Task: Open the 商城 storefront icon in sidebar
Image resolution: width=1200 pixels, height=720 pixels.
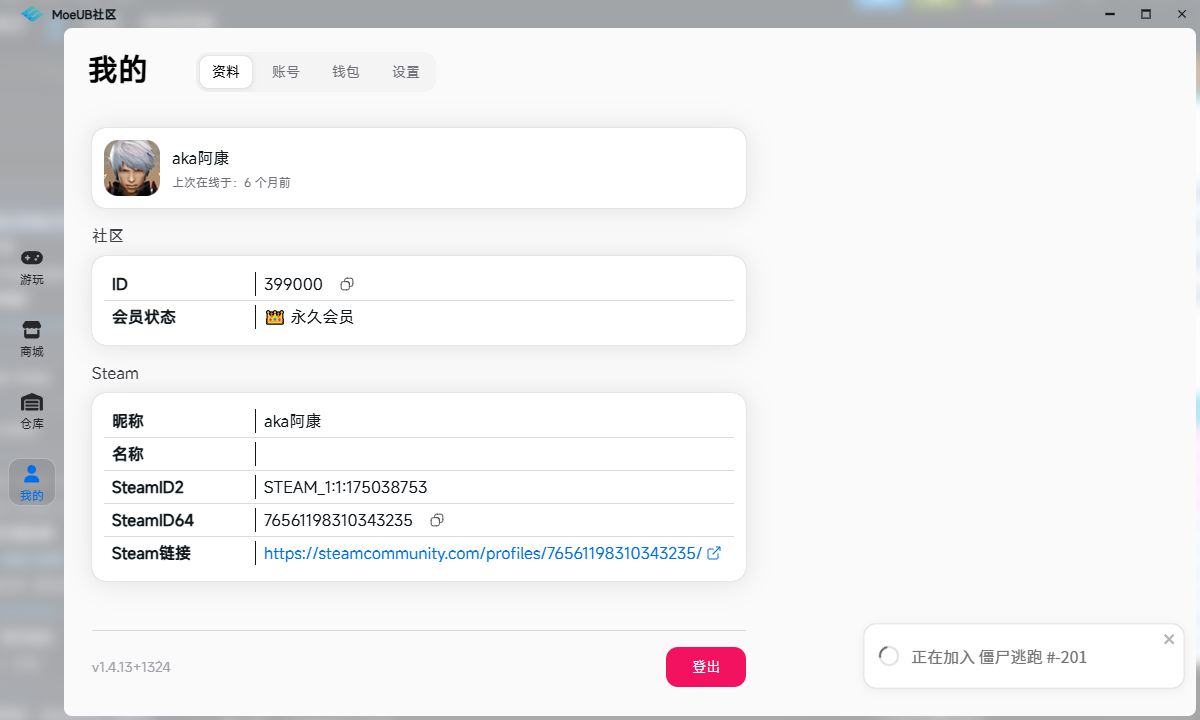Action: 31,338
